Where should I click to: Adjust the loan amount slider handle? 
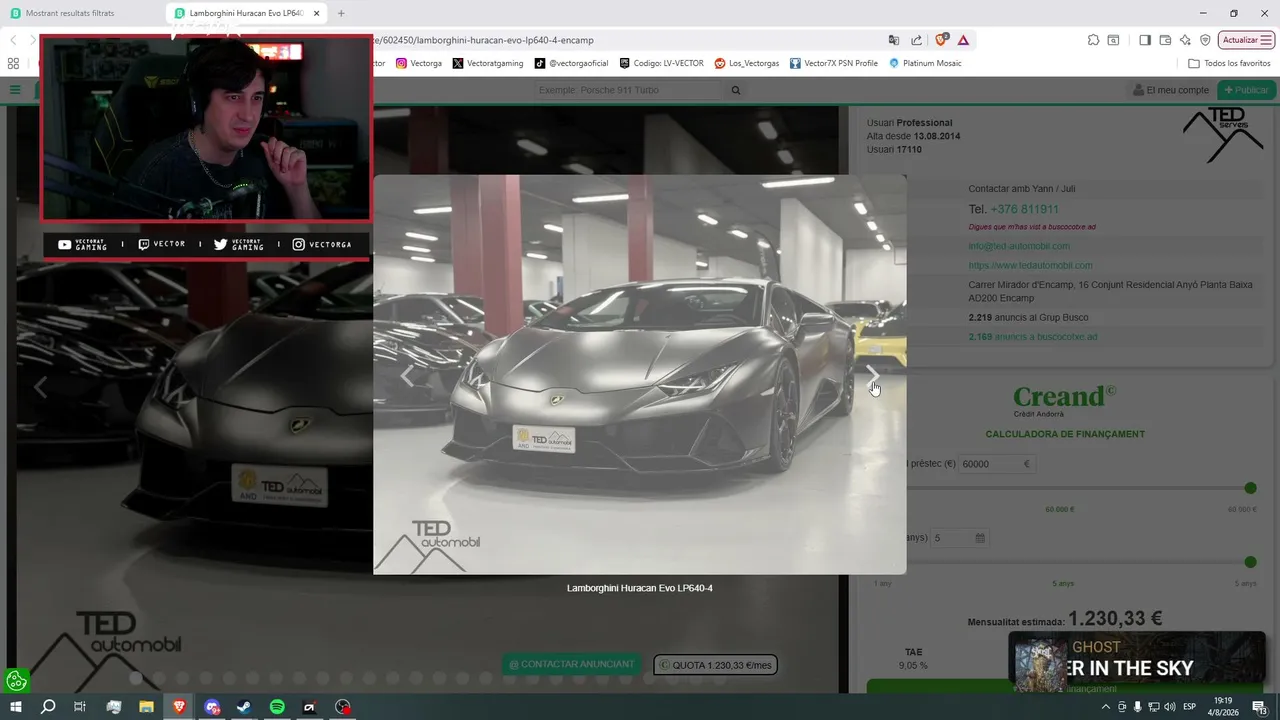[1250, 488]
